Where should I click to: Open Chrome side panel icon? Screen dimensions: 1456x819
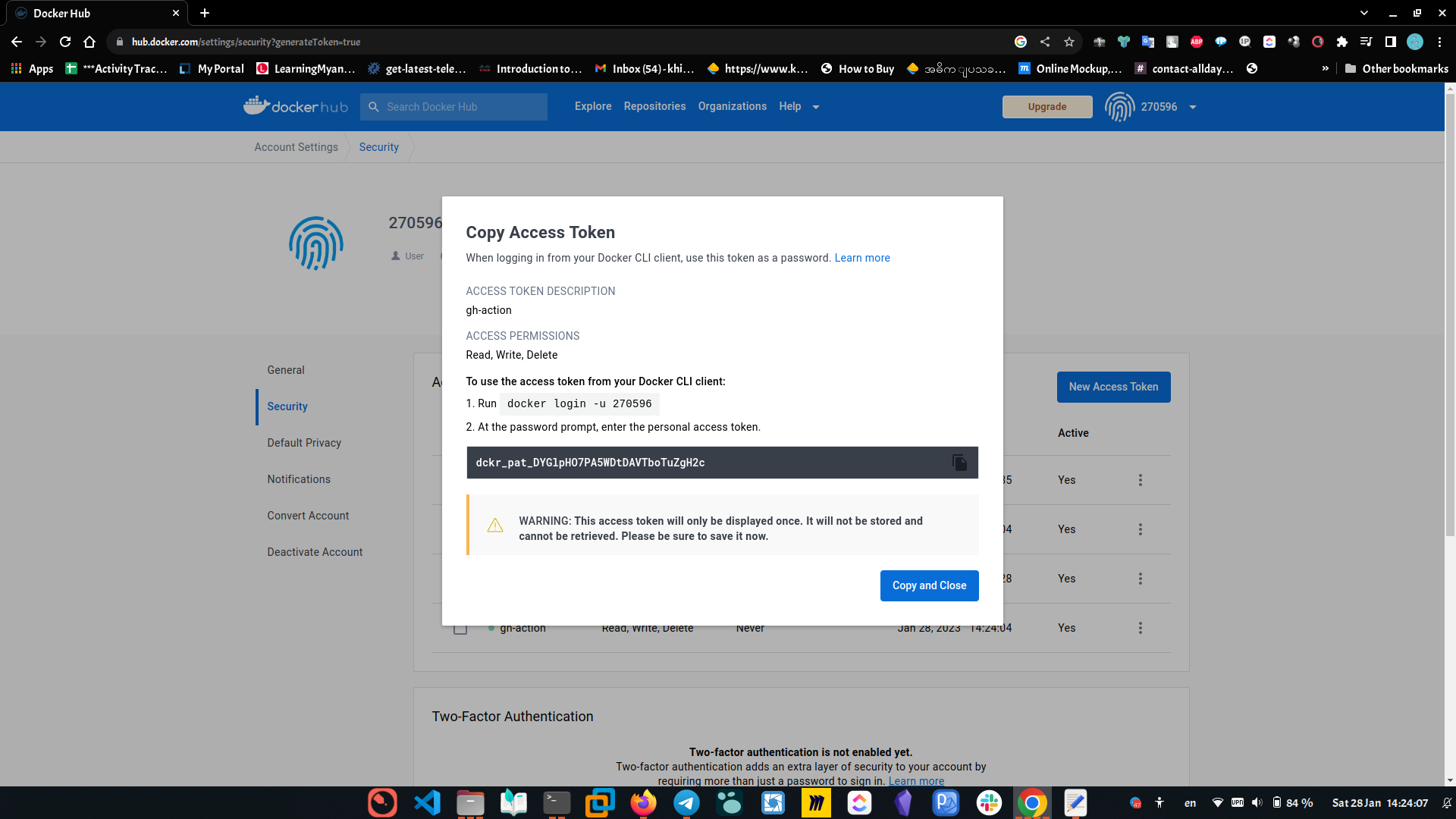pyautogui.click(x=1390, y=42)
